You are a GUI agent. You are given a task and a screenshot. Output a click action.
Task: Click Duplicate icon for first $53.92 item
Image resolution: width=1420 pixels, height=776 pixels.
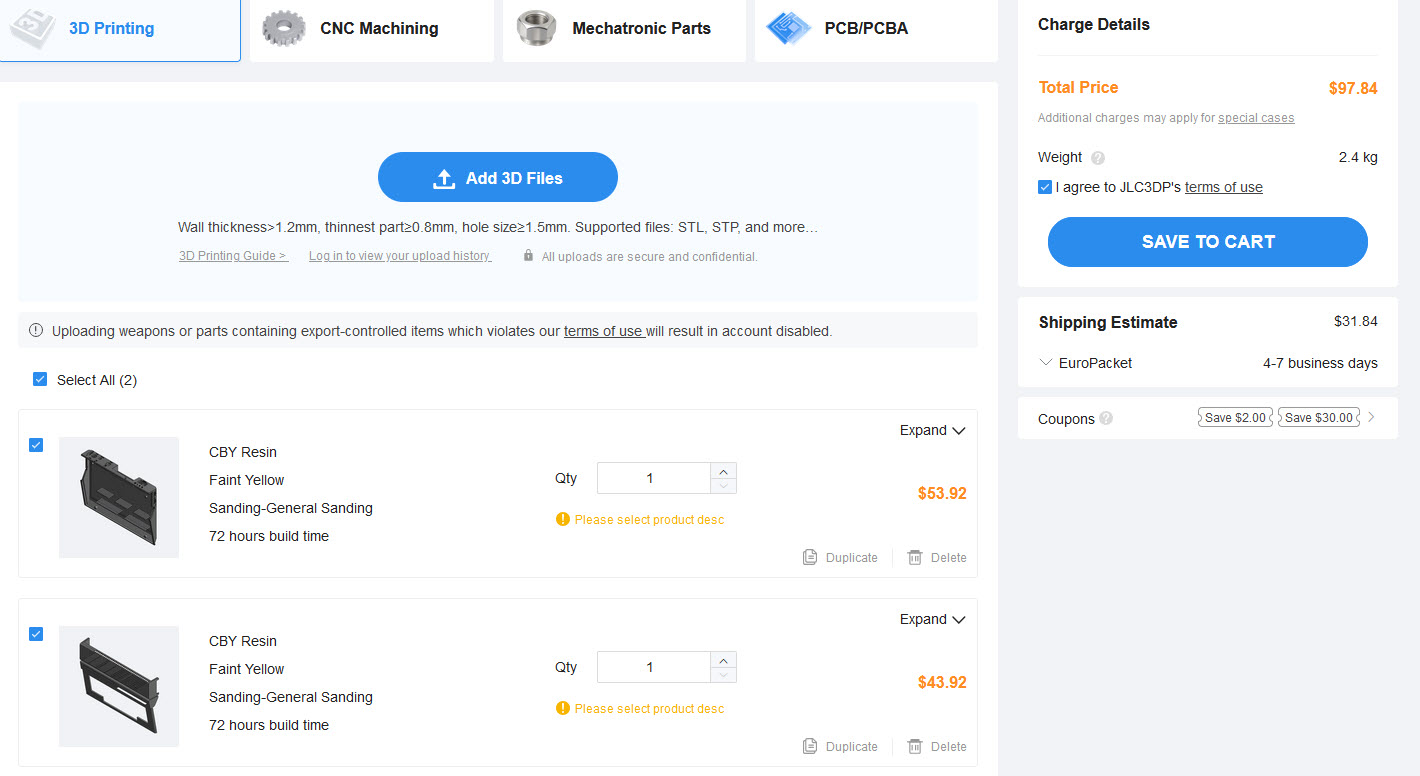[x=810, y=557]
